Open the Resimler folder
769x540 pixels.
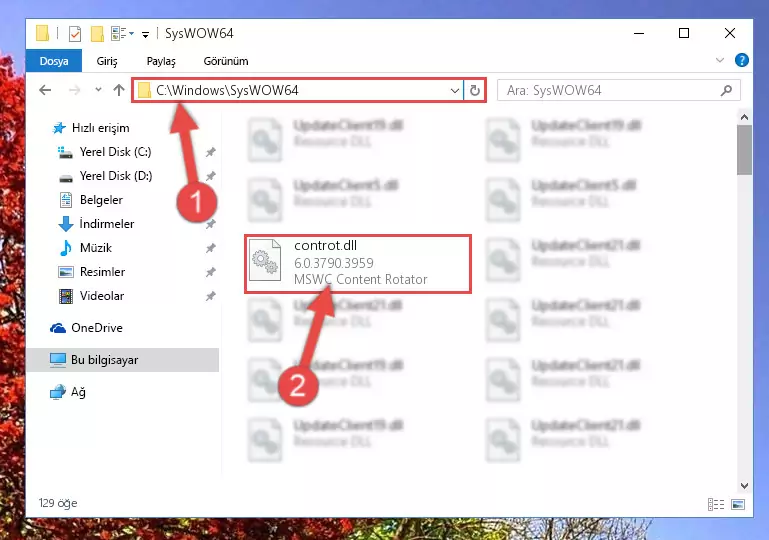click(102, 272)
